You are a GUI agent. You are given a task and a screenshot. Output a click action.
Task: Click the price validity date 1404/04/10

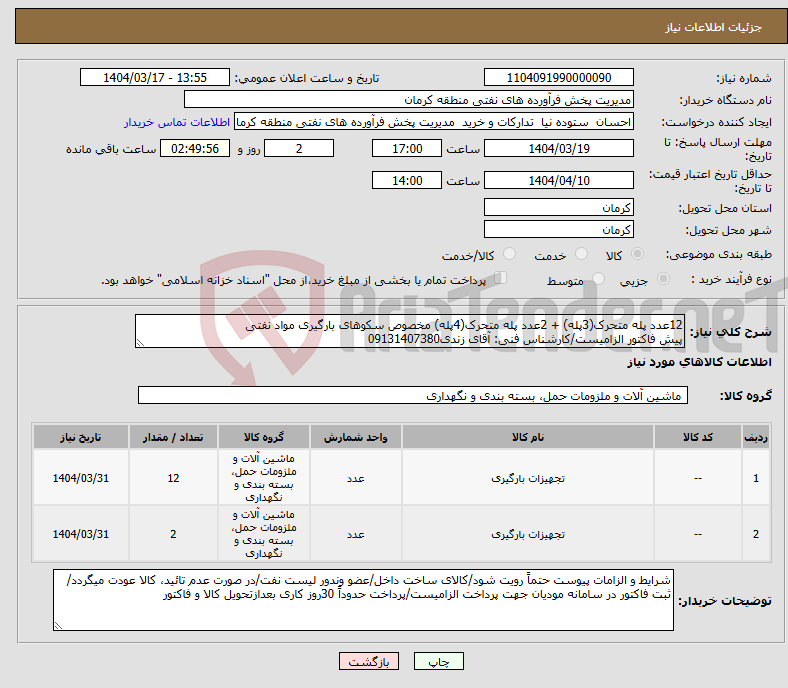(558, 180)
